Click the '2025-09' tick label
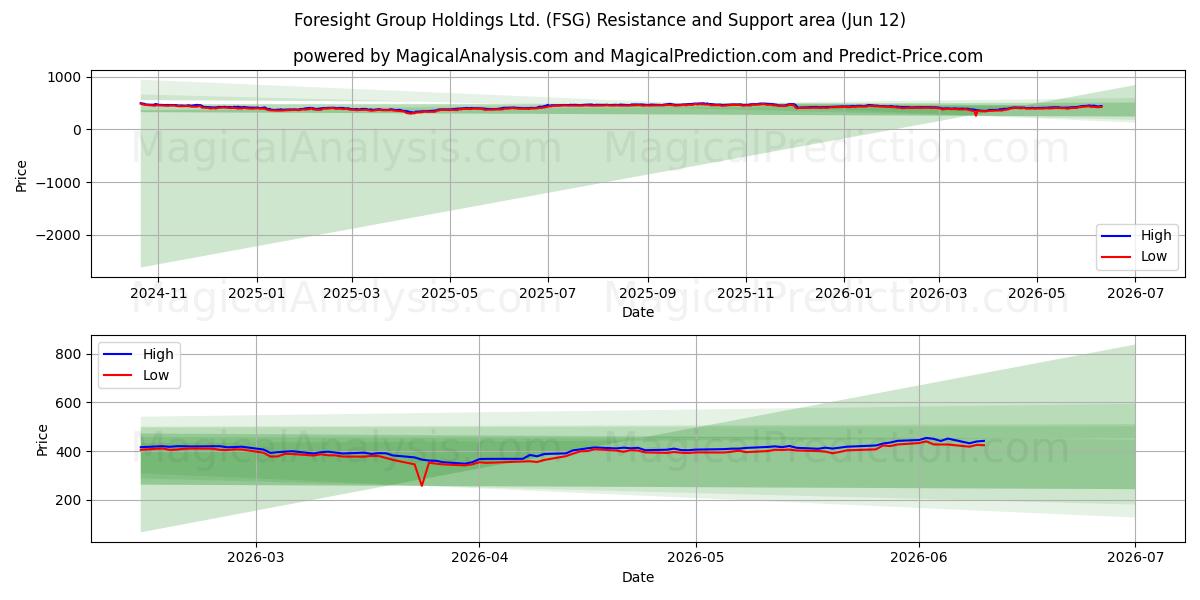 tap(648, 294)
